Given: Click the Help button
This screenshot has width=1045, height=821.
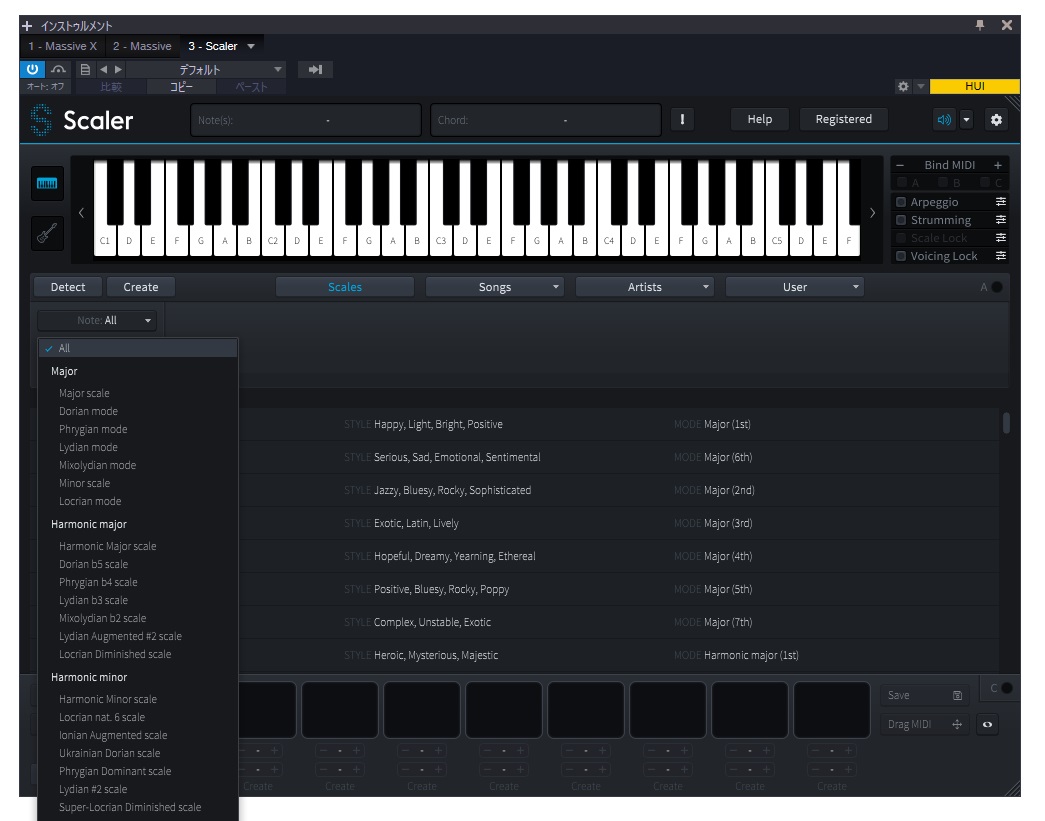Looking at the screenshot, I should point(760,119).
